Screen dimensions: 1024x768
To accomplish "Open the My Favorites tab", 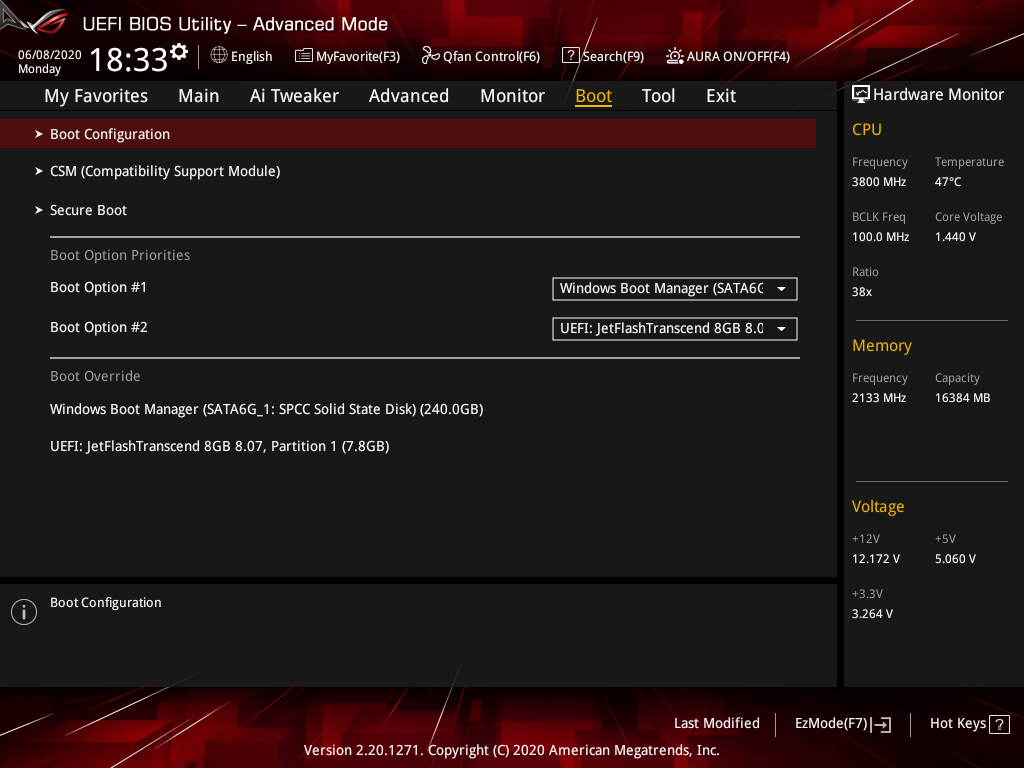I will [x=96, y=96].
